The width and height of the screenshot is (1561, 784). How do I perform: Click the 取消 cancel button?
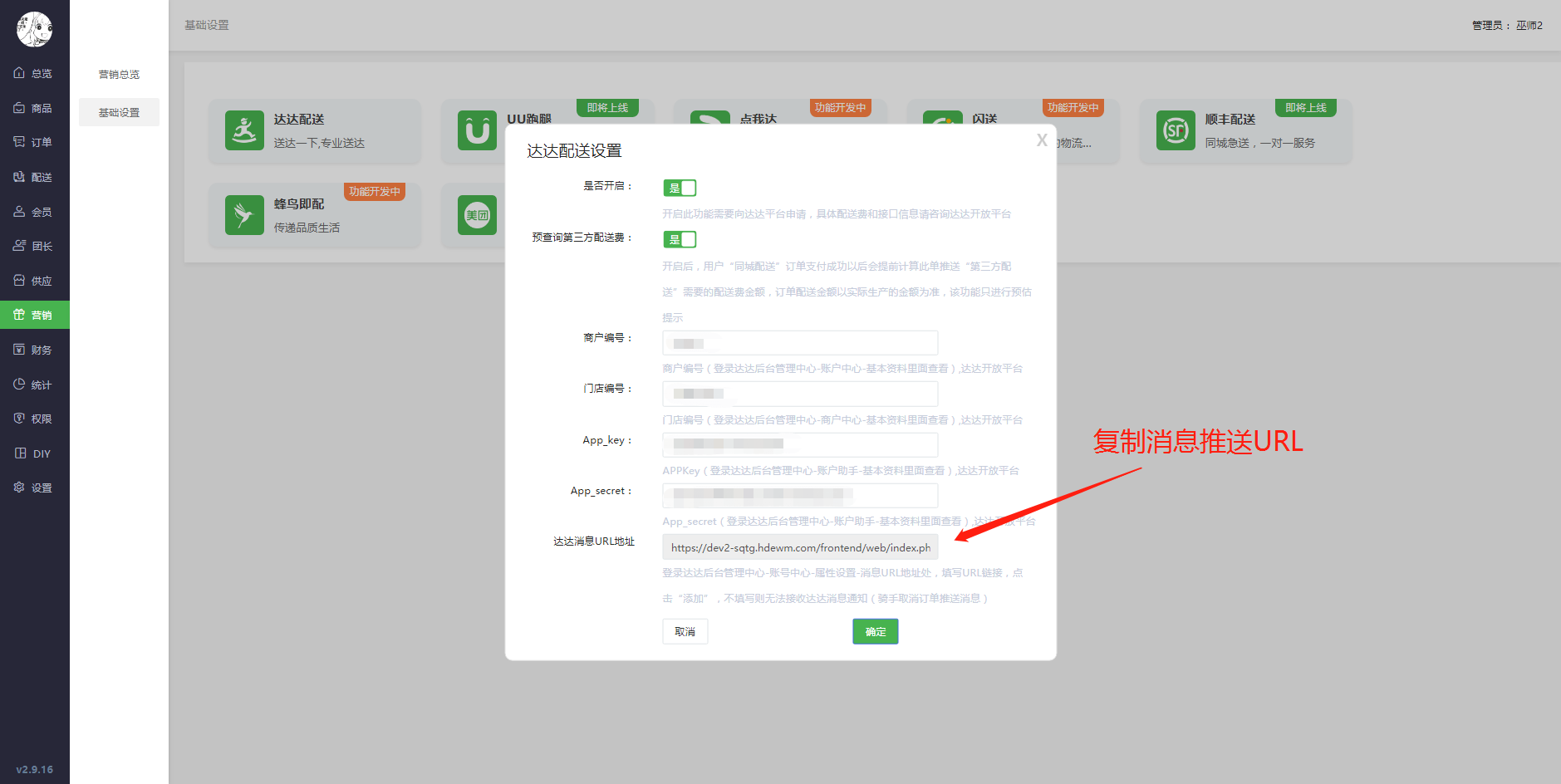pos(685,631)
